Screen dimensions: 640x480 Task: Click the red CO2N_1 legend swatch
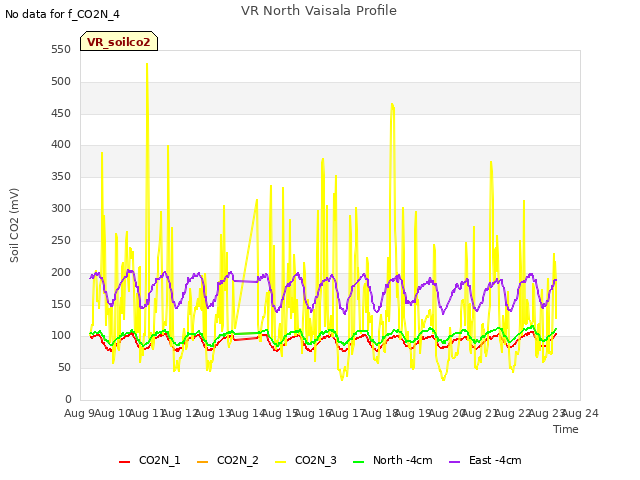point(124,462)
